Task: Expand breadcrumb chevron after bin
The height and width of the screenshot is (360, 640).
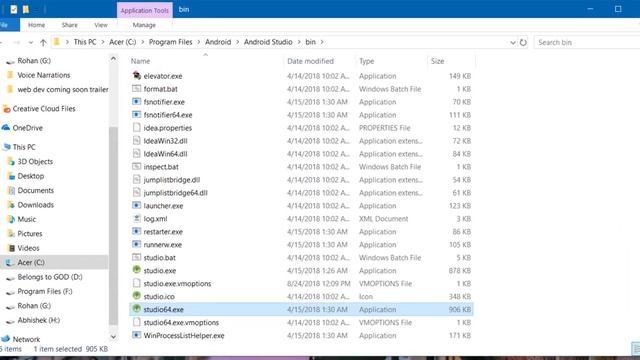Action: coord(322,42)
